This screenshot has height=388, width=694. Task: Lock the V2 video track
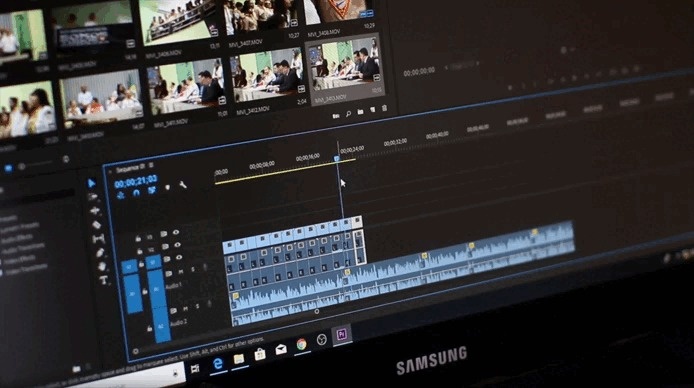140,251
